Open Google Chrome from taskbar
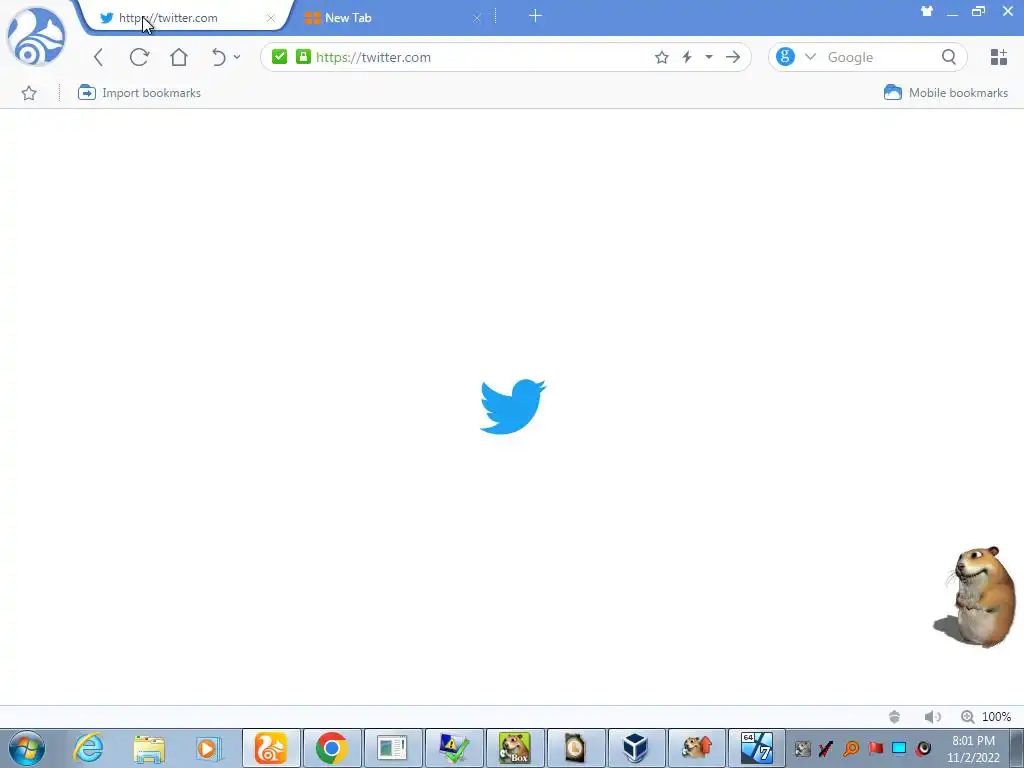 [x=332, y=748]
